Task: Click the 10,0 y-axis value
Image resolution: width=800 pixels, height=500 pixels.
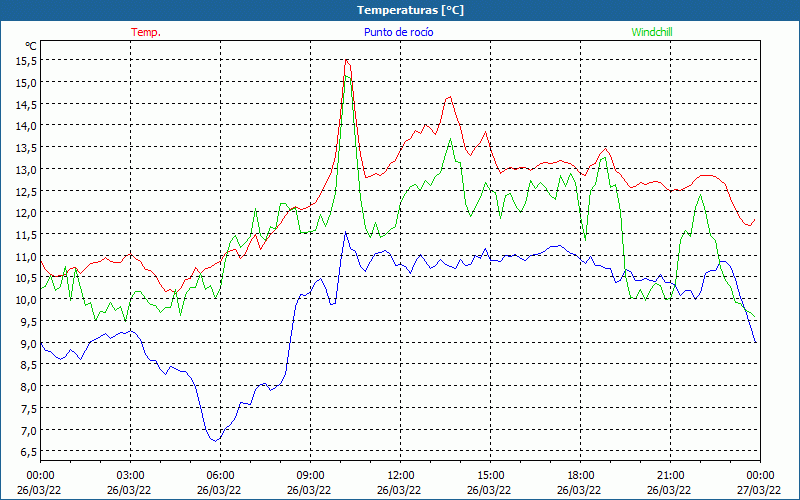Action: pyautogui.click(x=27, y=299)
